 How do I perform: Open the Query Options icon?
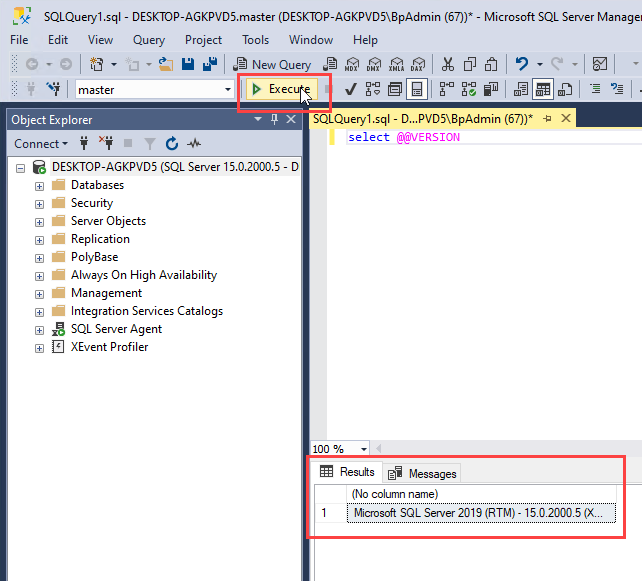[x=395, y=89]
